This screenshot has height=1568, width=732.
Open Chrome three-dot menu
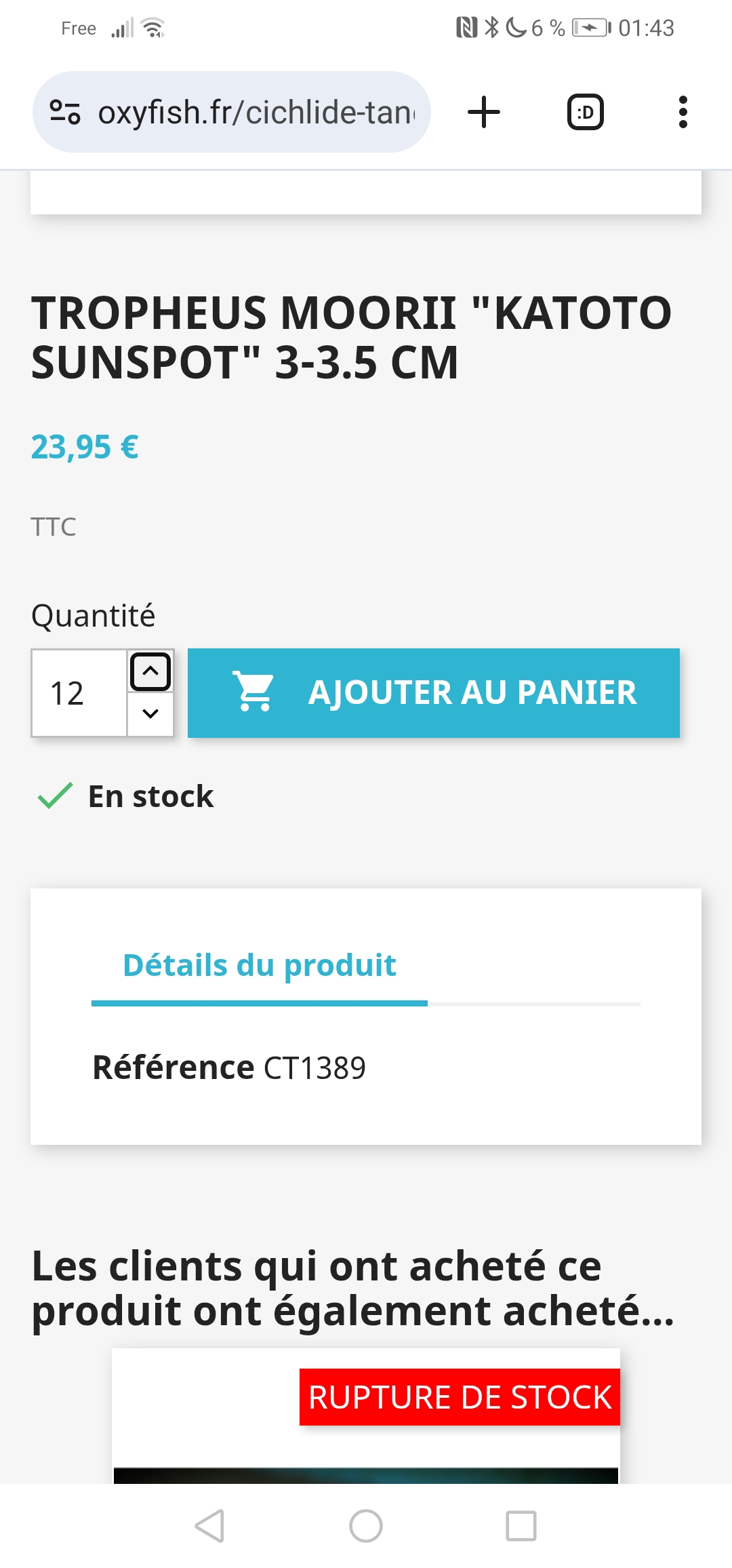tap(683, 112)
